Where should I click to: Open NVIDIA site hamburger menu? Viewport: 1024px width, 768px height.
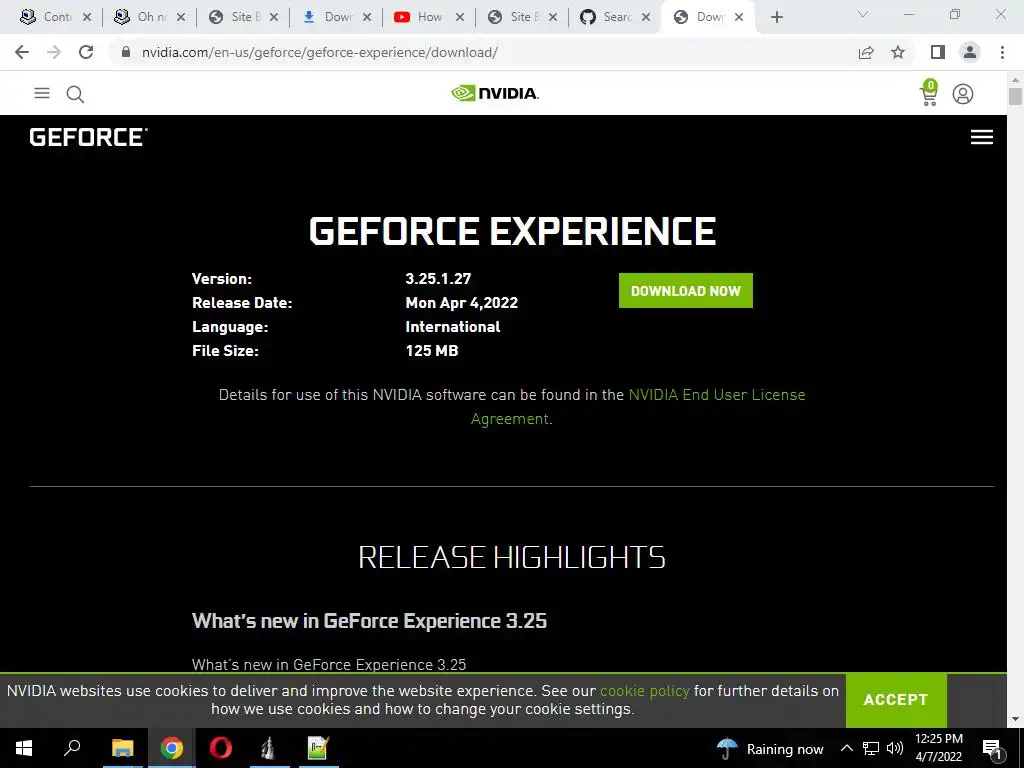[42, 93]
